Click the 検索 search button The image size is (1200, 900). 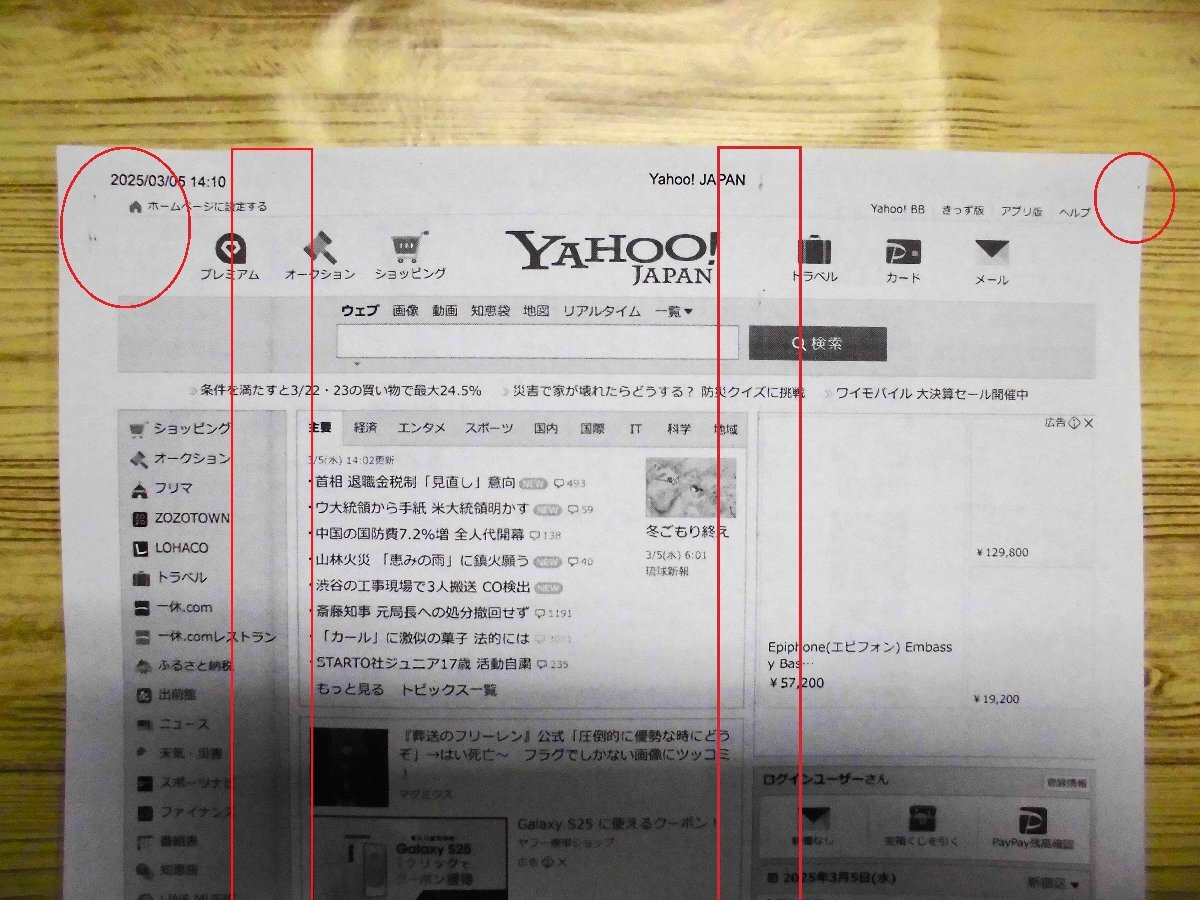(818, 343)
